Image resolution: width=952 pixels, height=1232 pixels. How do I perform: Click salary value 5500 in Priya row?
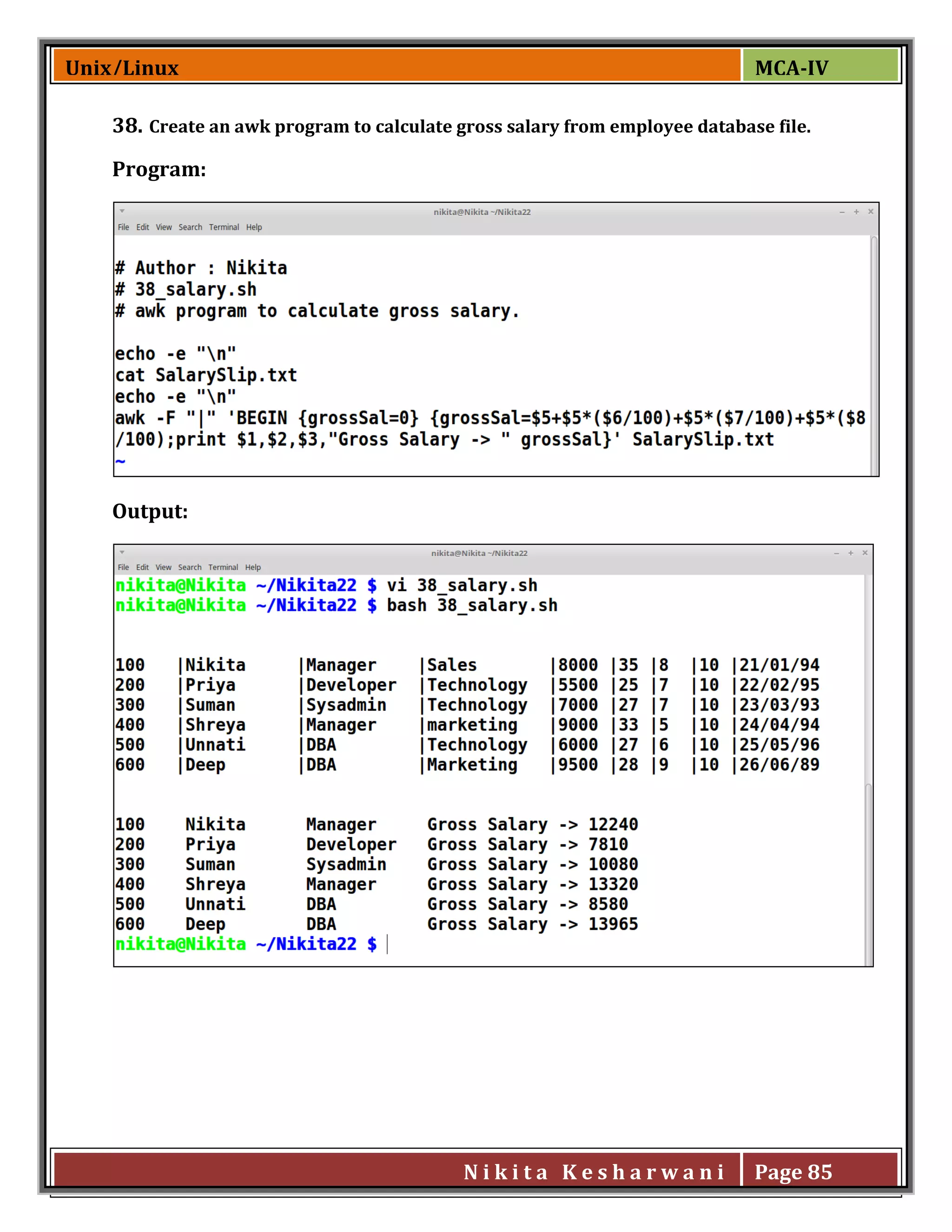[578, 685]
